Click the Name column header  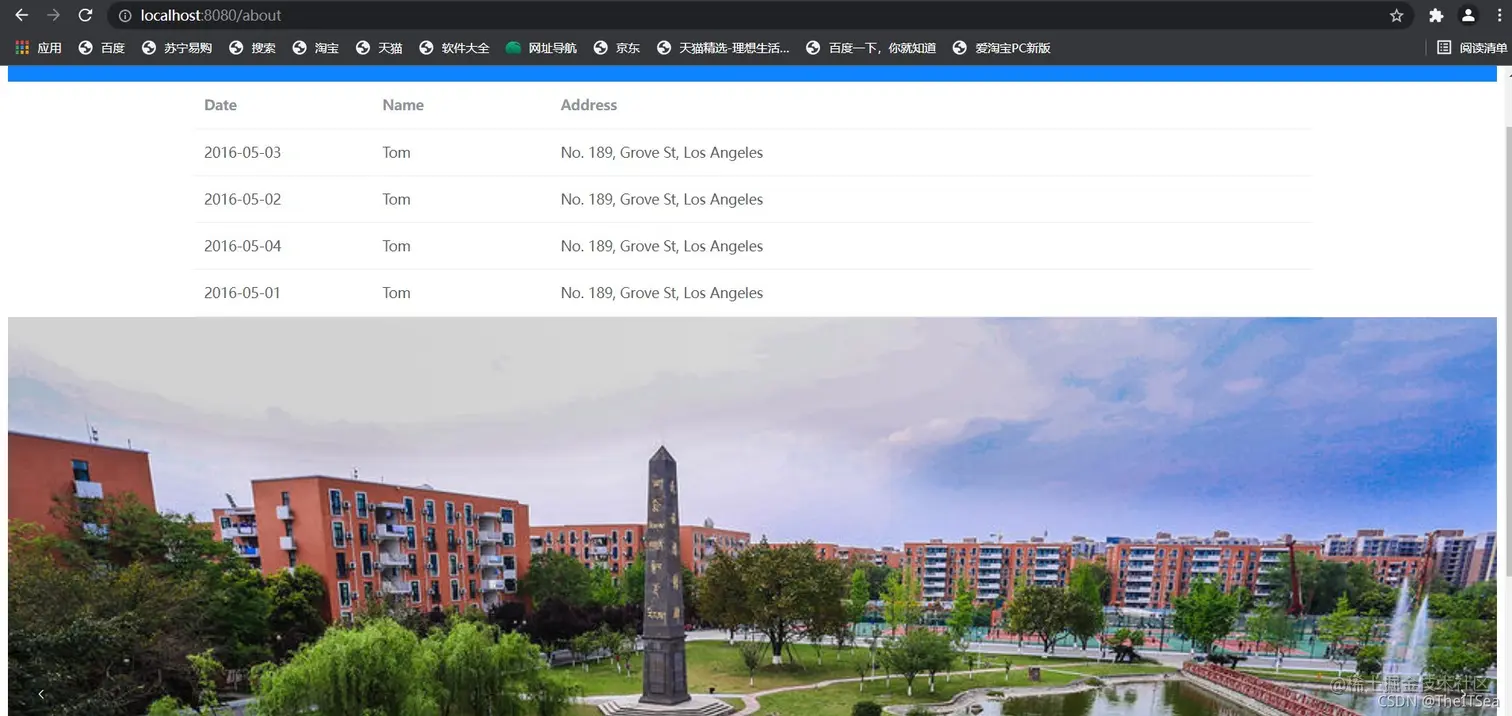pos(403,105)
